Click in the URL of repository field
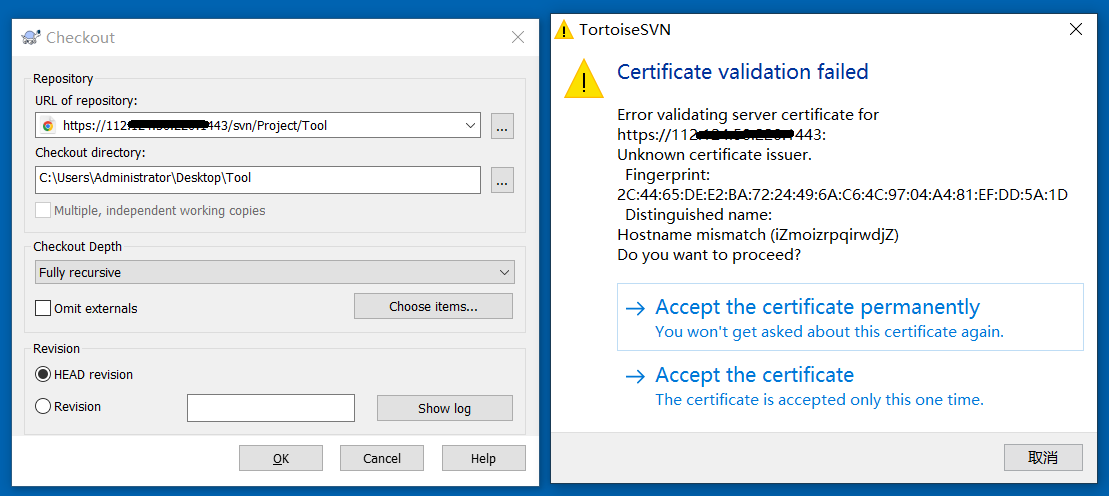The width and height of the screenshot is (1109, 496). coord(257,126)
